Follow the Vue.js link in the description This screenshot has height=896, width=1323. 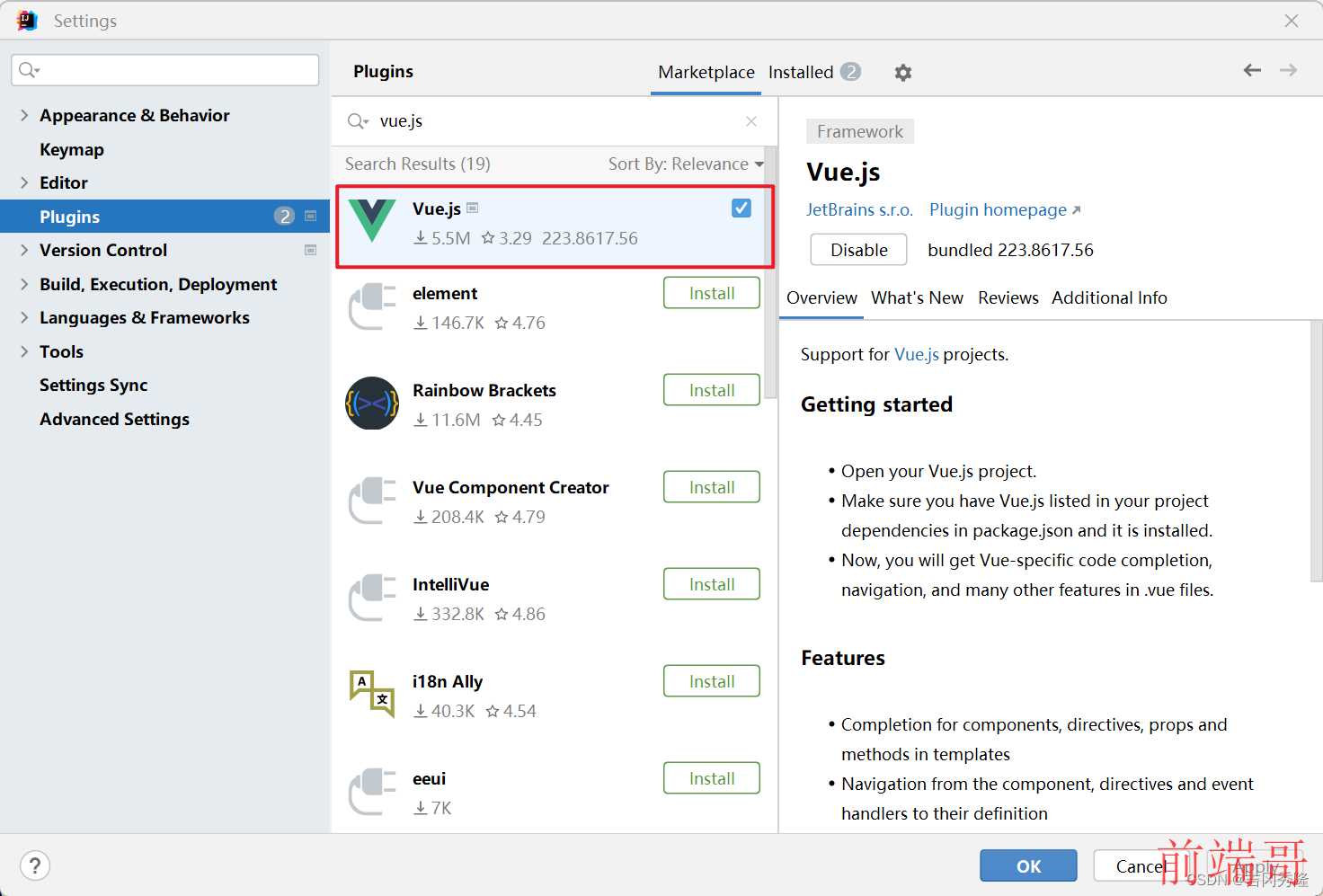coord(917,354)
